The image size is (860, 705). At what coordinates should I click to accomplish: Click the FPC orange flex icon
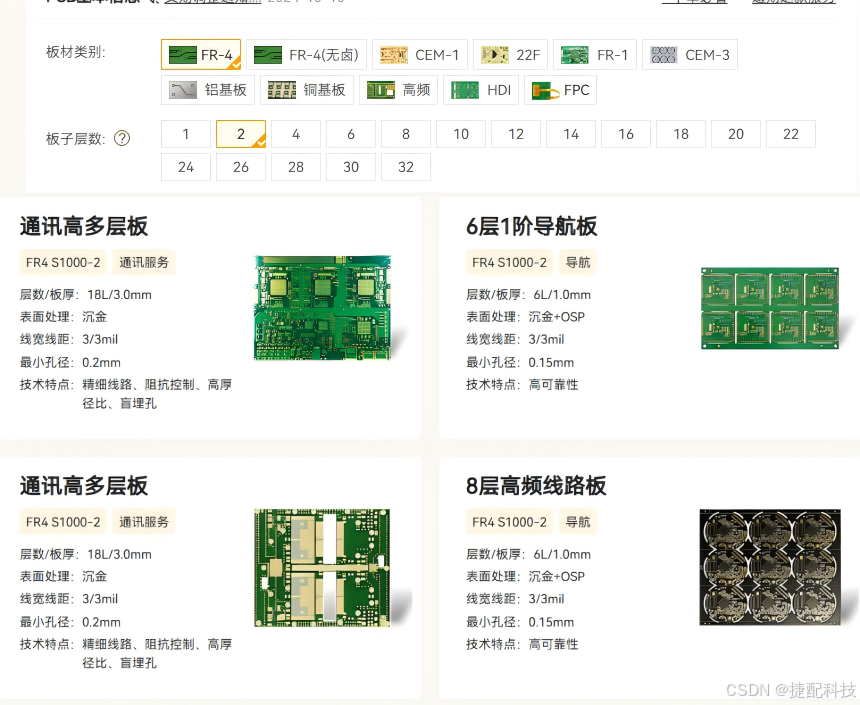pyautogui.click(x=545, y=91)
